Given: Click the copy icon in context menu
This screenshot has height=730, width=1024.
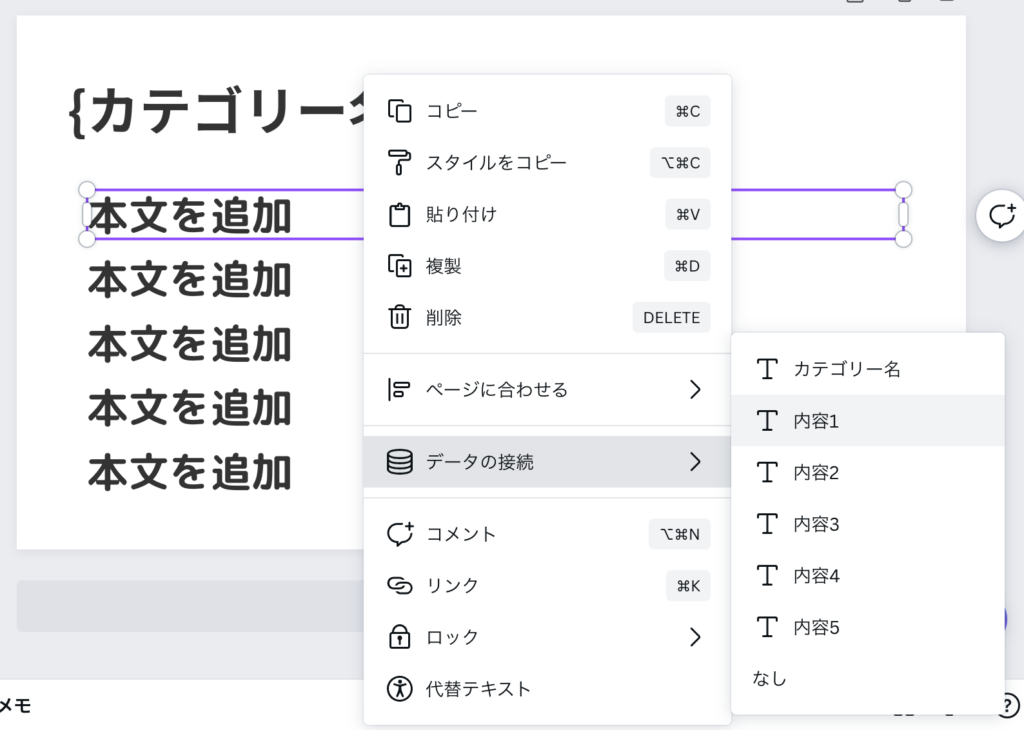Looking at the screenshot, I should 399,111.
